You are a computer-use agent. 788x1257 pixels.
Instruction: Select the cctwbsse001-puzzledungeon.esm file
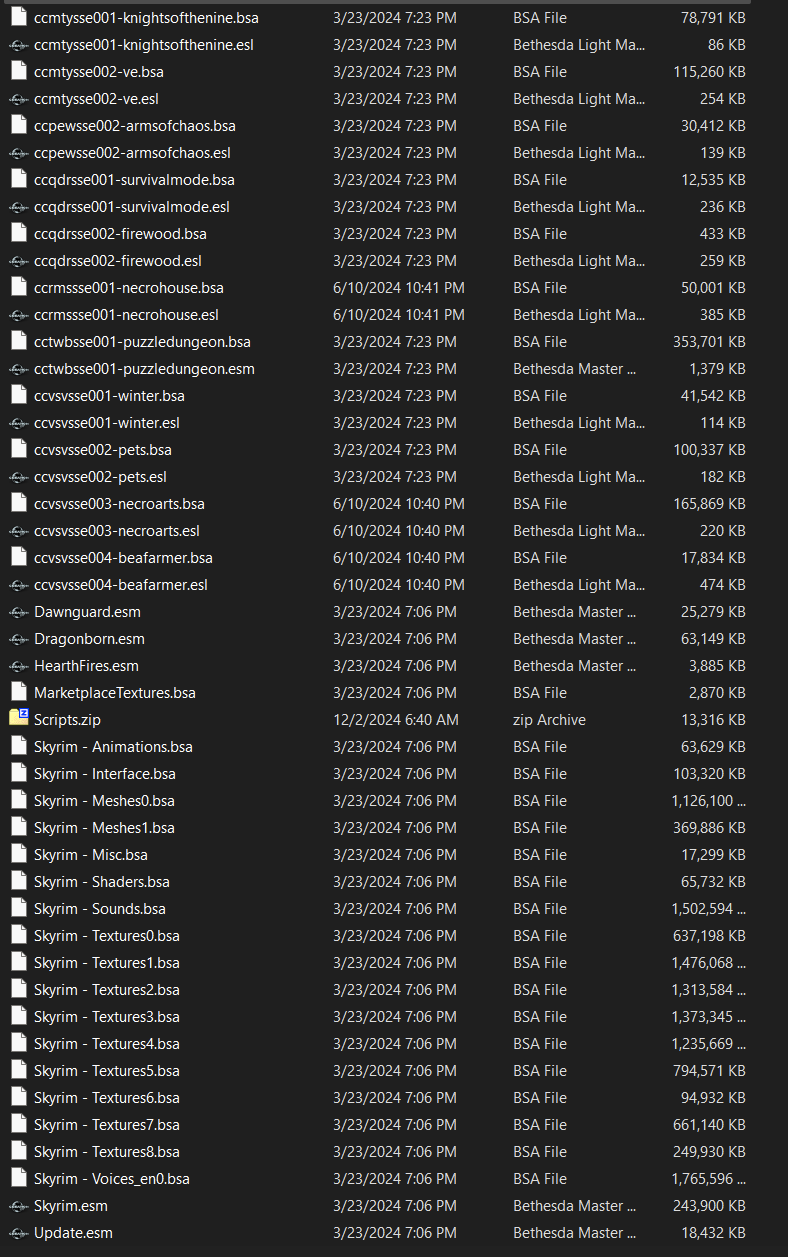(144, 368)
